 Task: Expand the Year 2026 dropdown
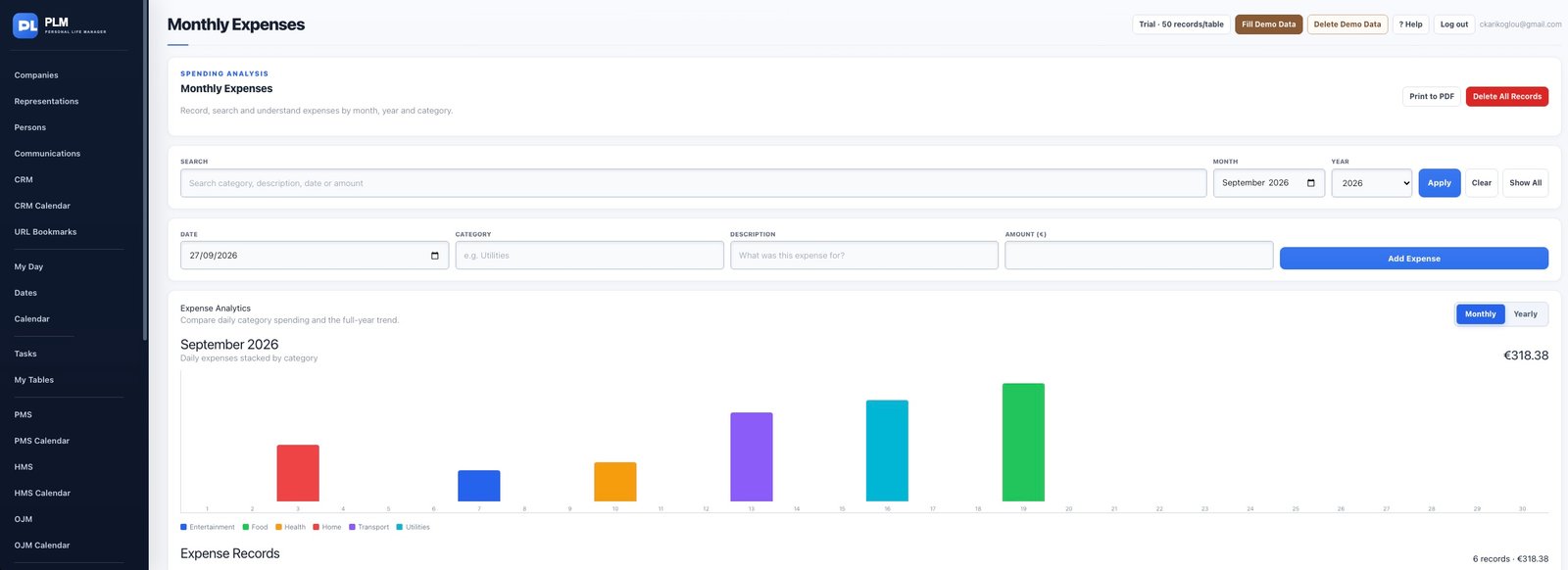1371,183
